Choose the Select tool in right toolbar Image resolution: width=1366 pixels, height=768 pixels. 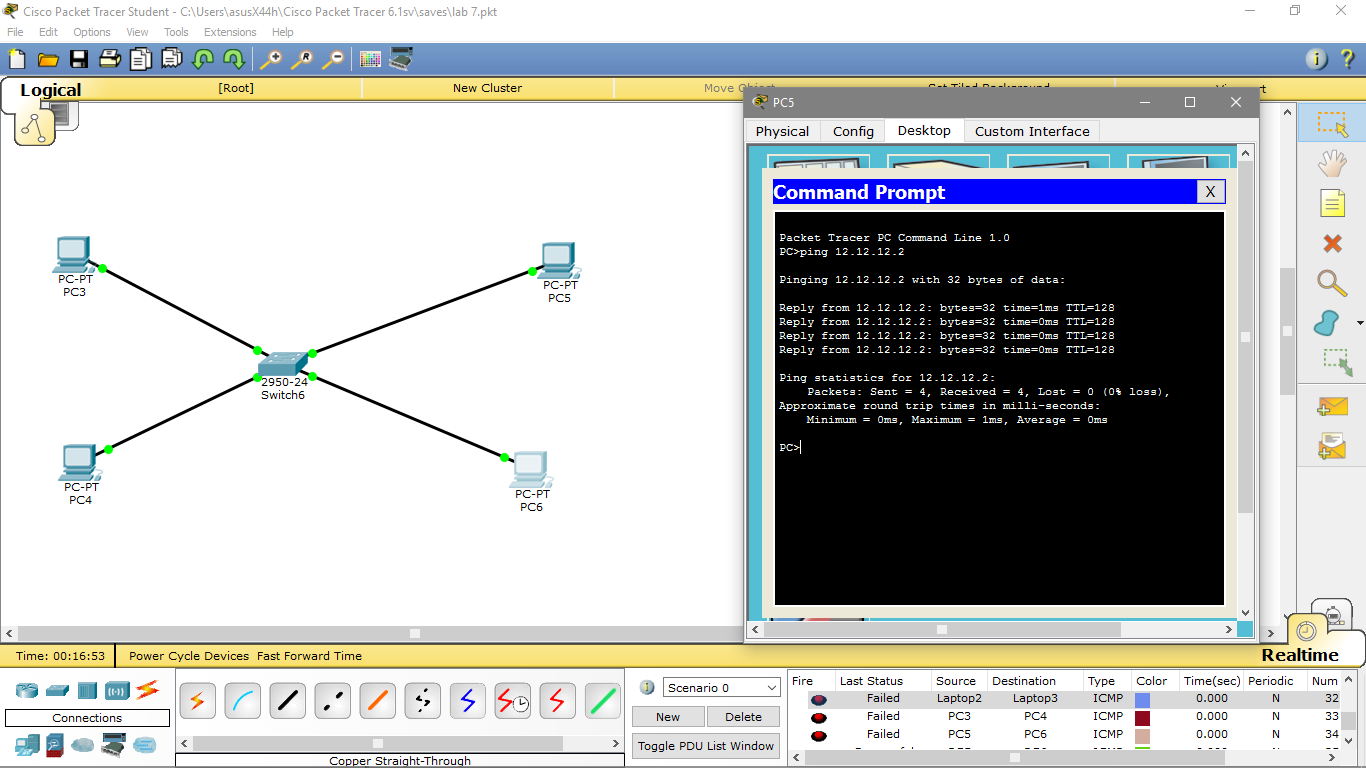(1332, 124)
